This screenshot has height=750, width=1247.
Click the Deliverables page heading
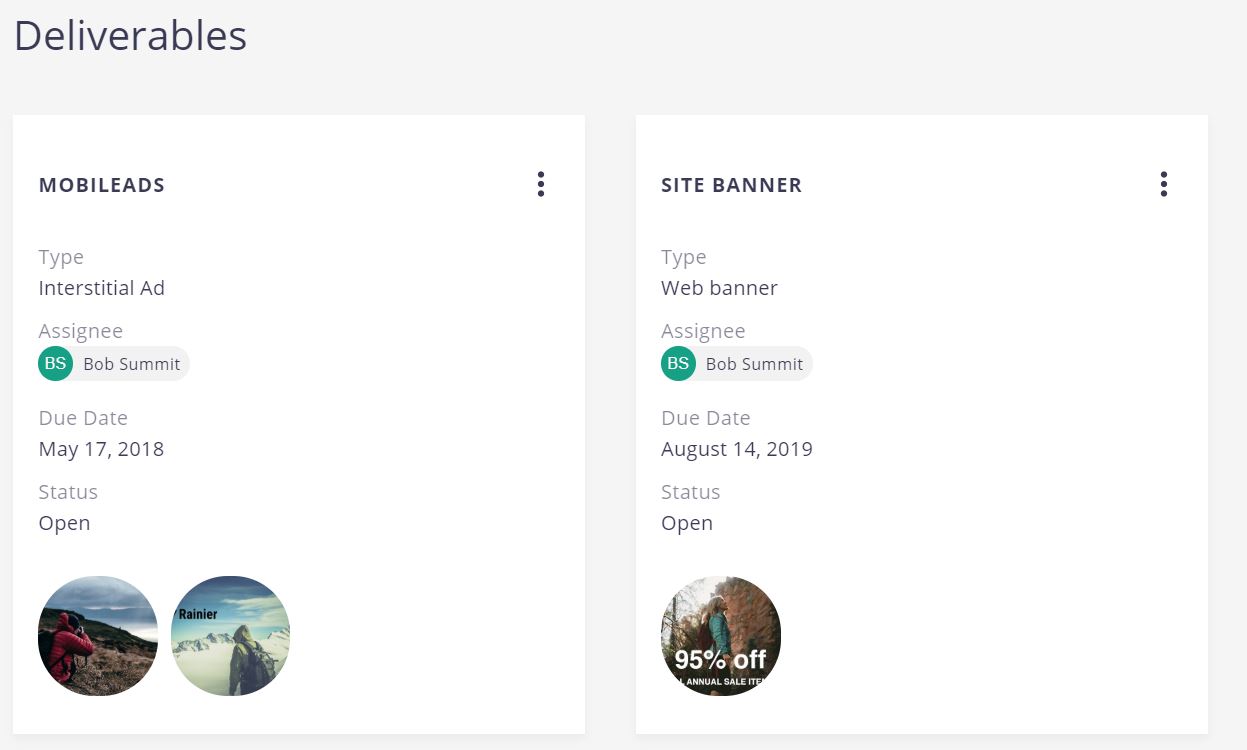130,36
